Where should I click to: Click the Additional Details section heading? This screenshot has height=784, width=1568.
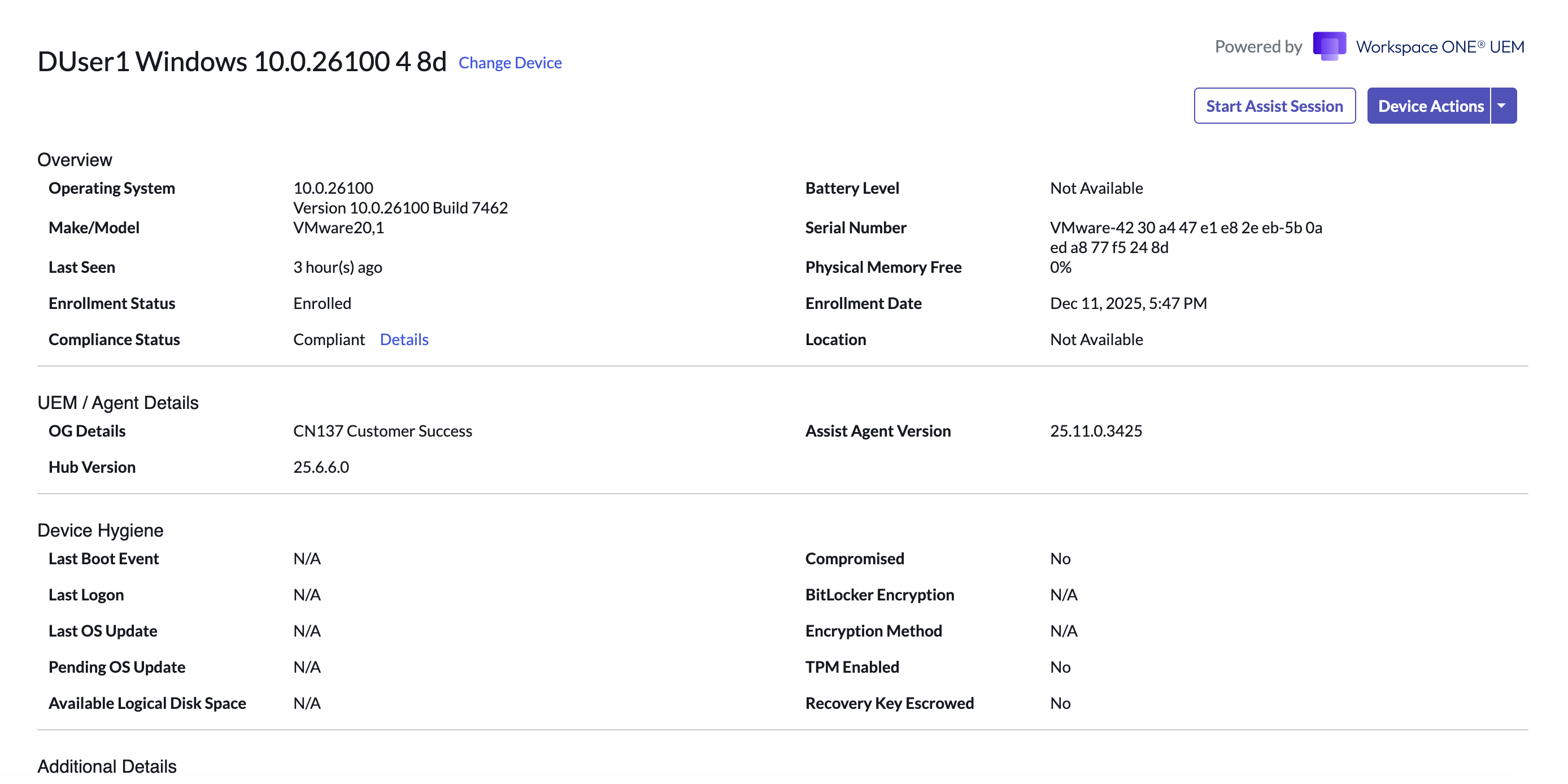click(x=107, y=766)
